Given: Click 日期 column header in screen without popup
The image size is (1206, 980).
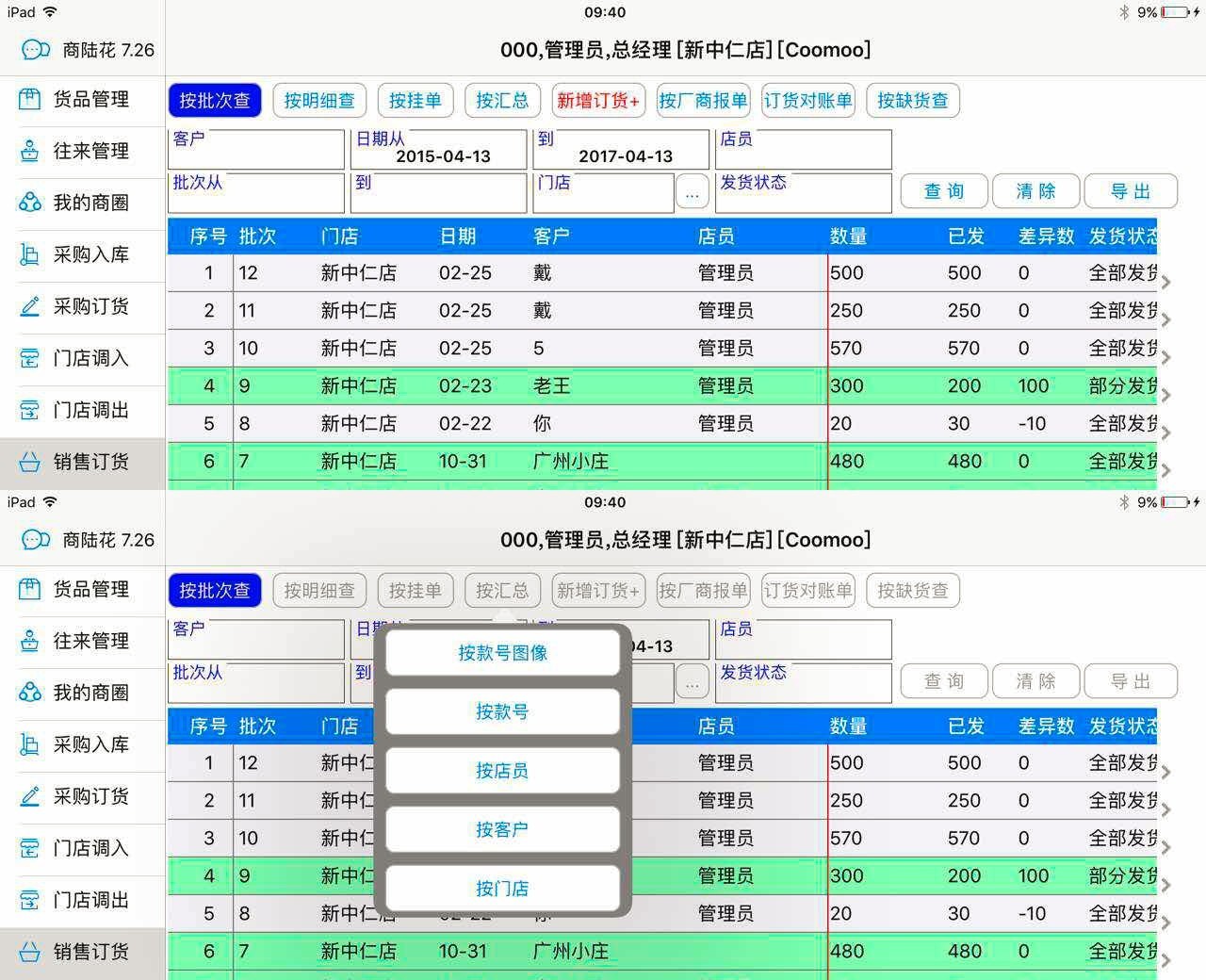Looking at the screenshot, I should [x=458, y=237].
